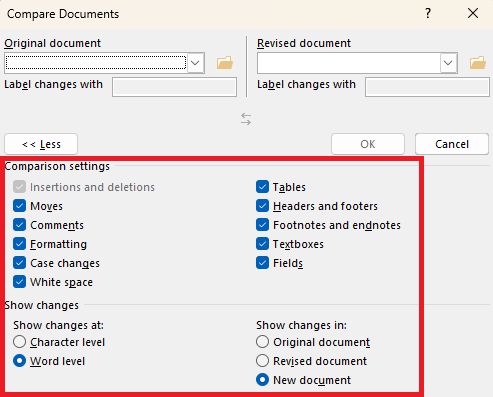The height and width of the screenshot is (397, 493).
Task: Choose Original document radio option
Action: pos(263,342)
